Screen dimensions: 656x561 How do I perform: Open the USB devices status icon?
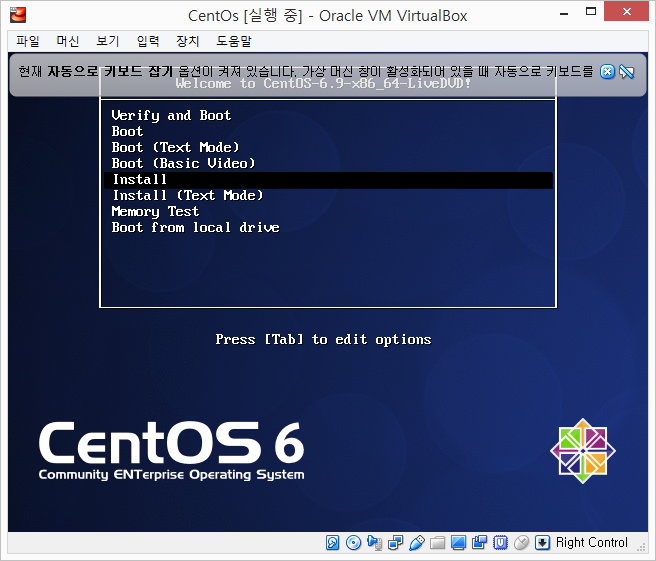point(417,543)
